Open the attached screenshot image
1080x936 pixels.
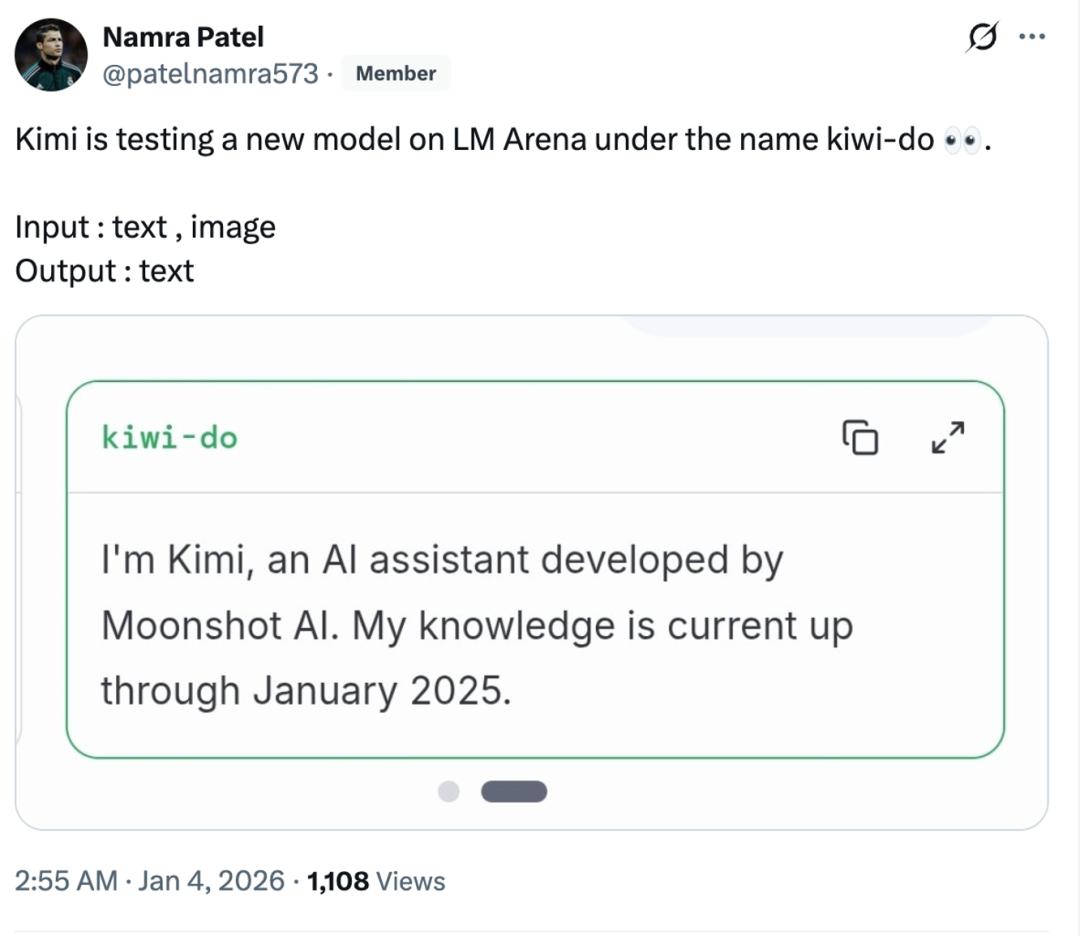[540, 573]
